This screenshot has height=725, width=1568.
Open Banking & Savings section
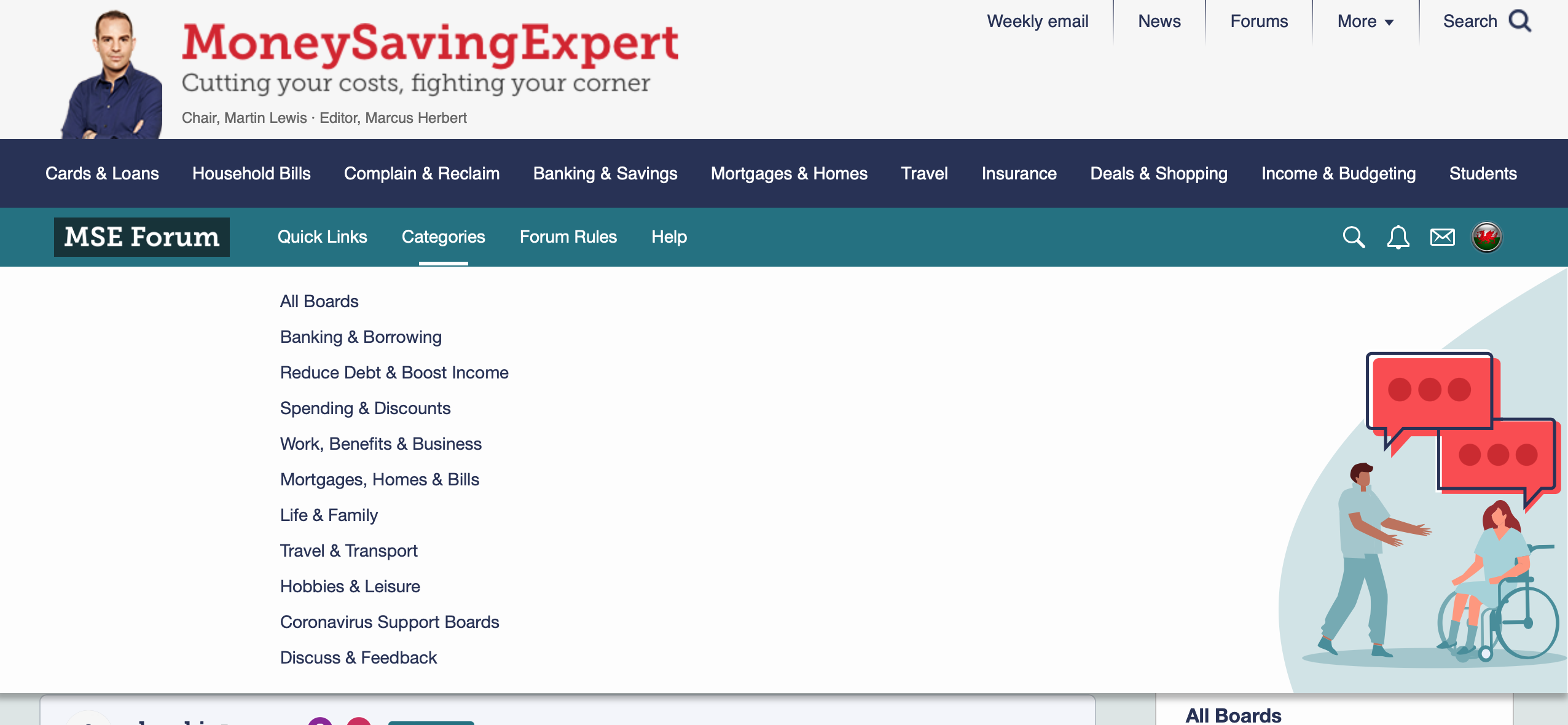pyautogui.click(x=605, y=174)
